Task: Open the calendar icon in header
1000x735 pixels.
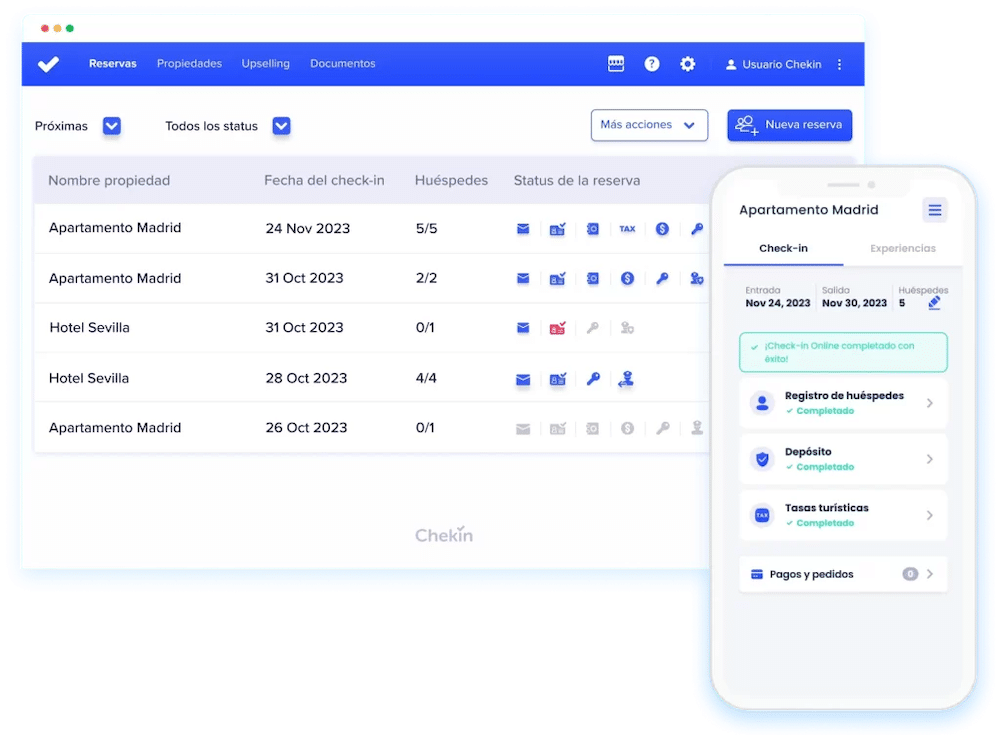Action: coord(616,64)
